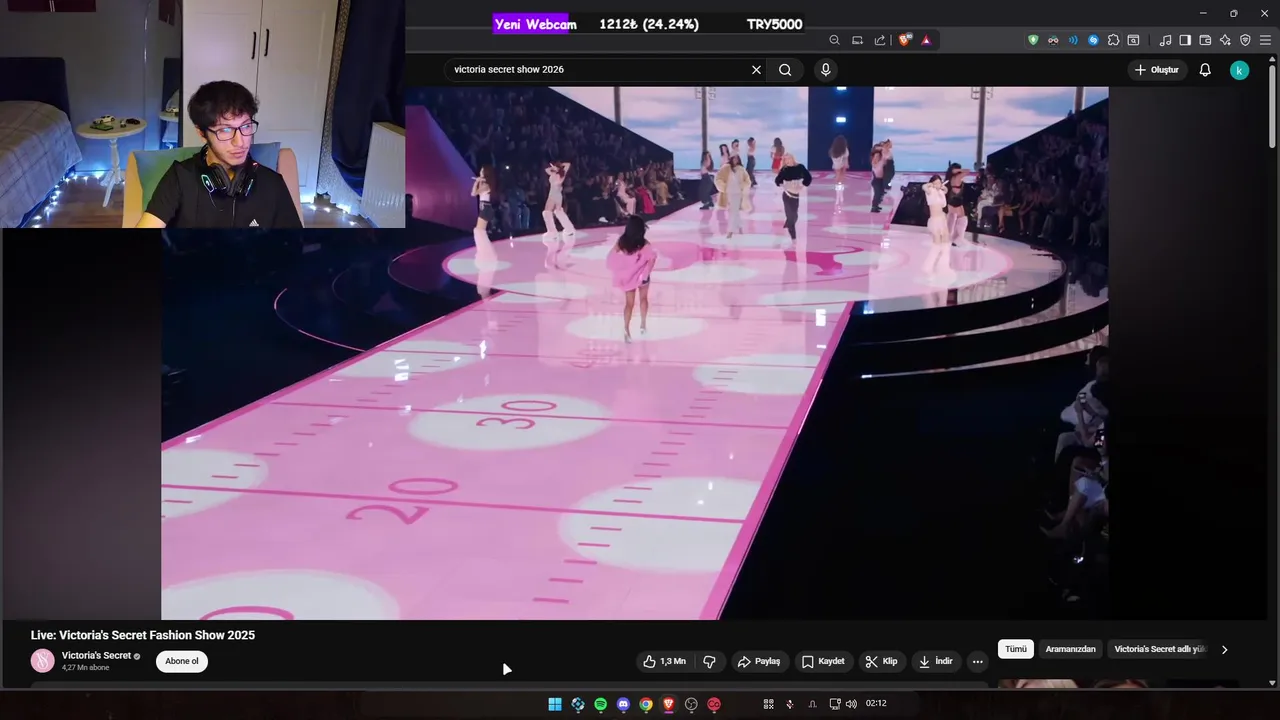Open the extensions puzzle-piece menu

click(x=1113, y=40)
